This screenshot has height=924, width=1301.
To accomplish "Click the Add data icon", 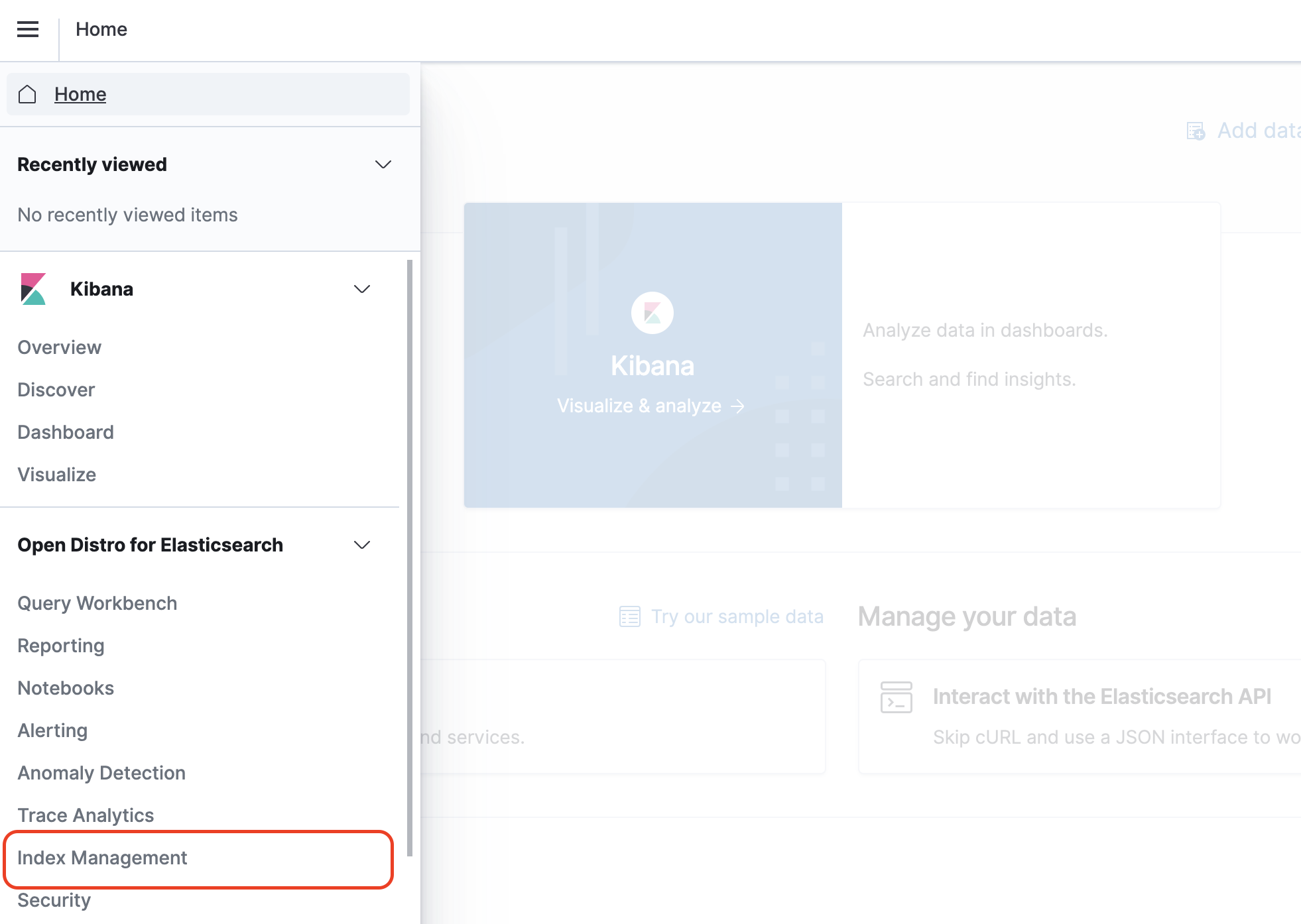I will click(x=1196, y=131).
